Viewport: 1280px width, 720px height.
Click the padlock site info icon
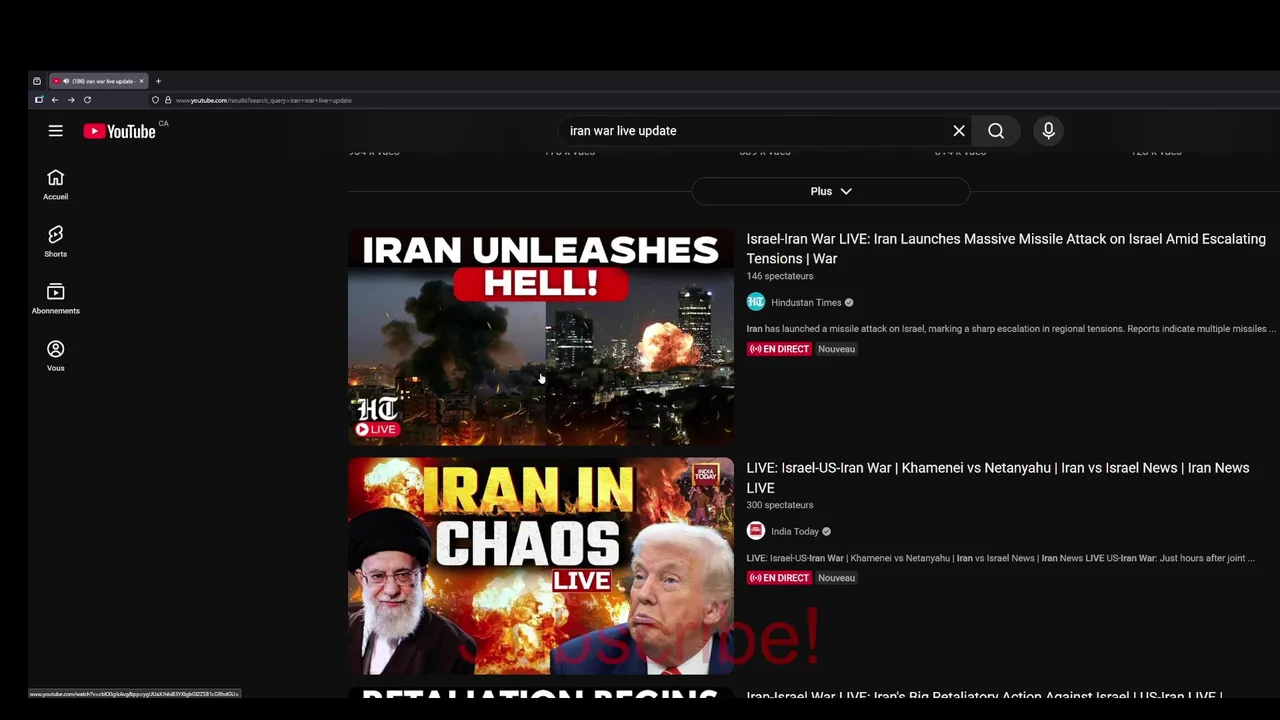point(168,100)
